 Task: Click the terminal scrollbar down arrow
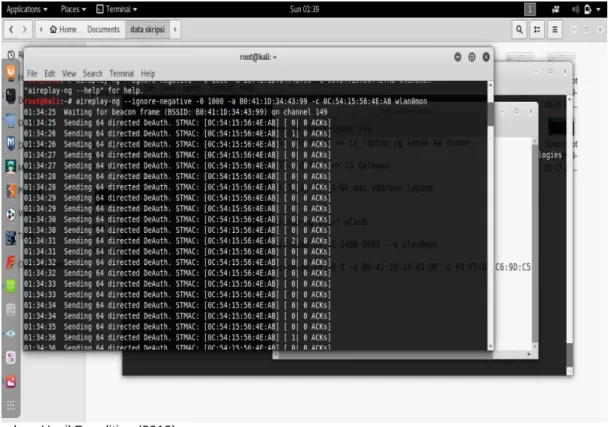click(x=491, y=346)
